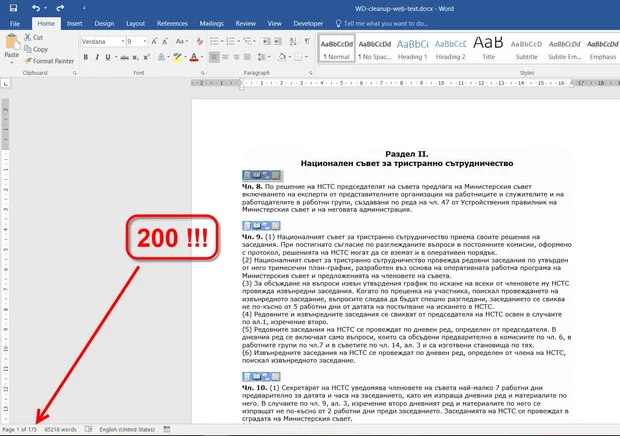Decrease the paragraph indent
Viewport: 620px width, 436px height.
pos(267,42)
